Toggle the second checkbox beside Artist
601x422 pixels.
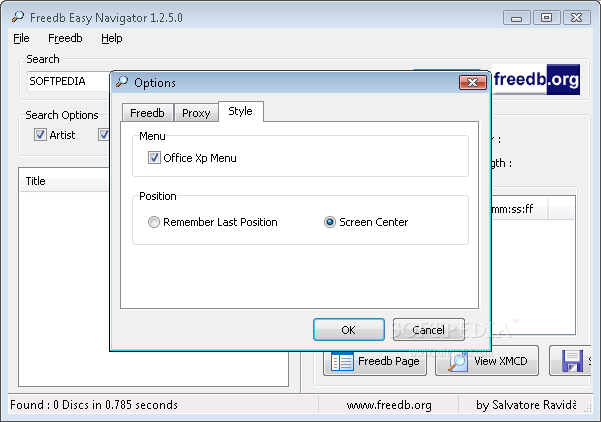tap(103, 135)
